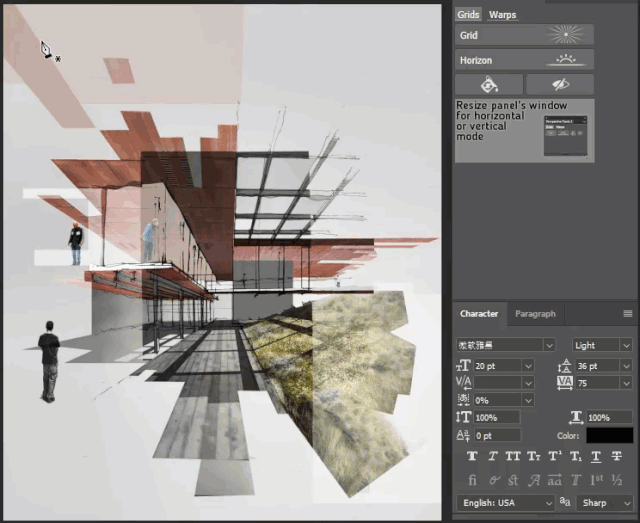640x523 pixels.
Task: Click the horizontal scale 100% field
Action: (x=610, y=418)
